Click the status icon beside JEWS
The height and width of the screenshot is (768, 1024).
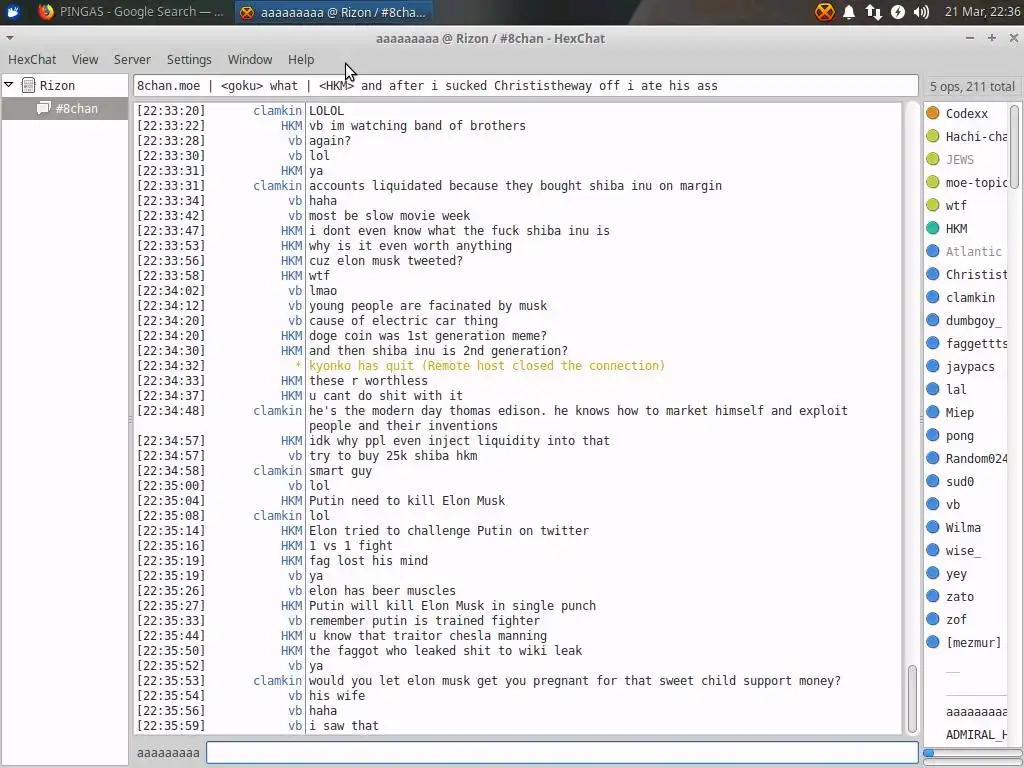point(933,159)
